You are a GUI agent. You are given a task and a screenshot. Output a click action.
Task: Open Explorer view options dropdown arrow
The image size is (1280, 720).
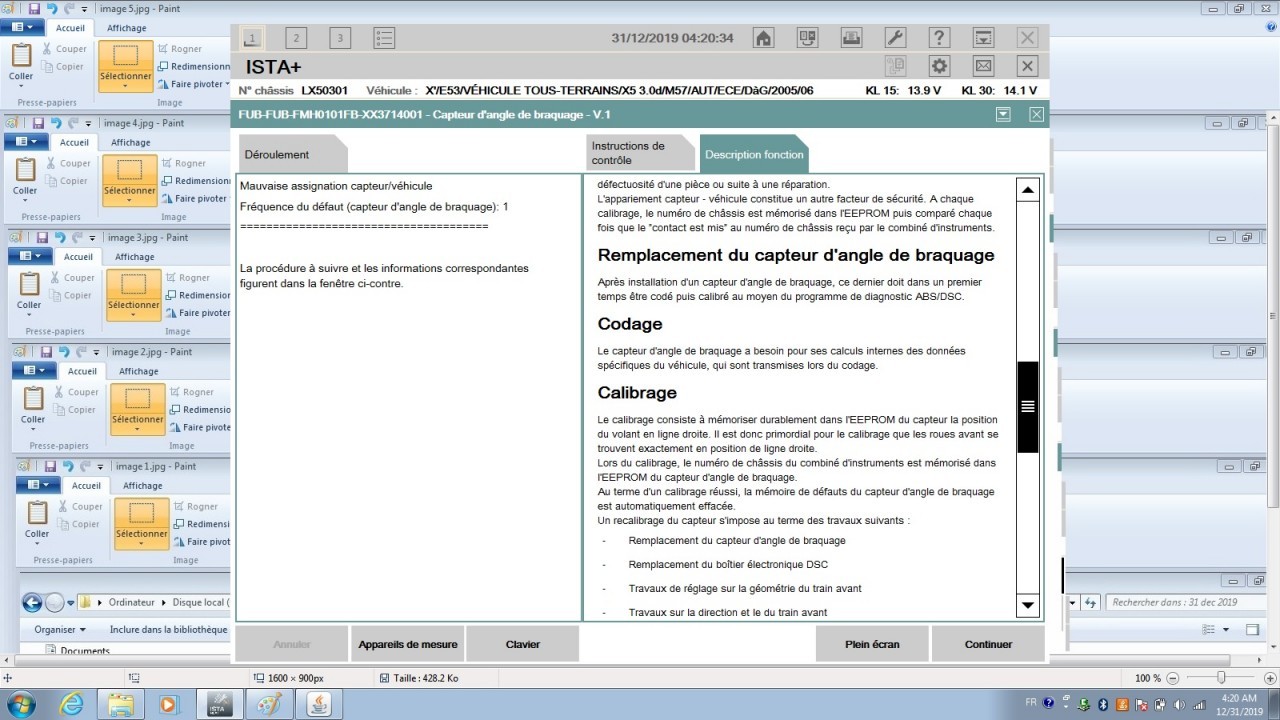pyautogui.click(x=1226, y=630)
